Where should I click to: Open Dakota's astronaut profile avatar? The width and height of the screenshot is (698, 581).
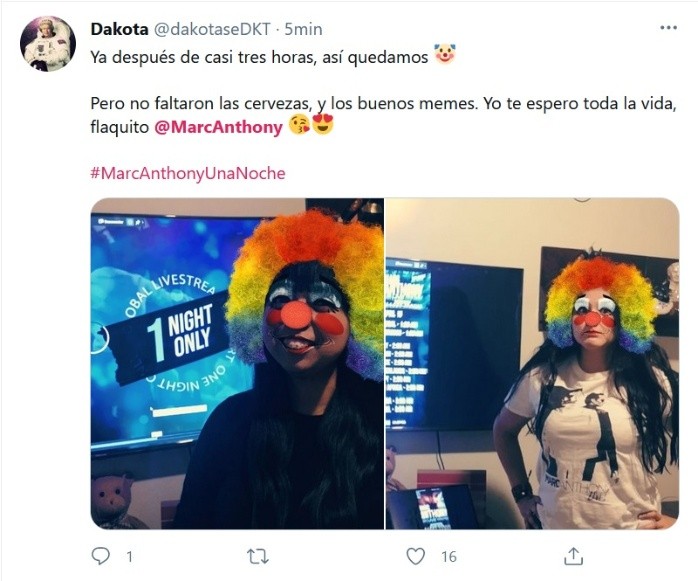(48, 44)
